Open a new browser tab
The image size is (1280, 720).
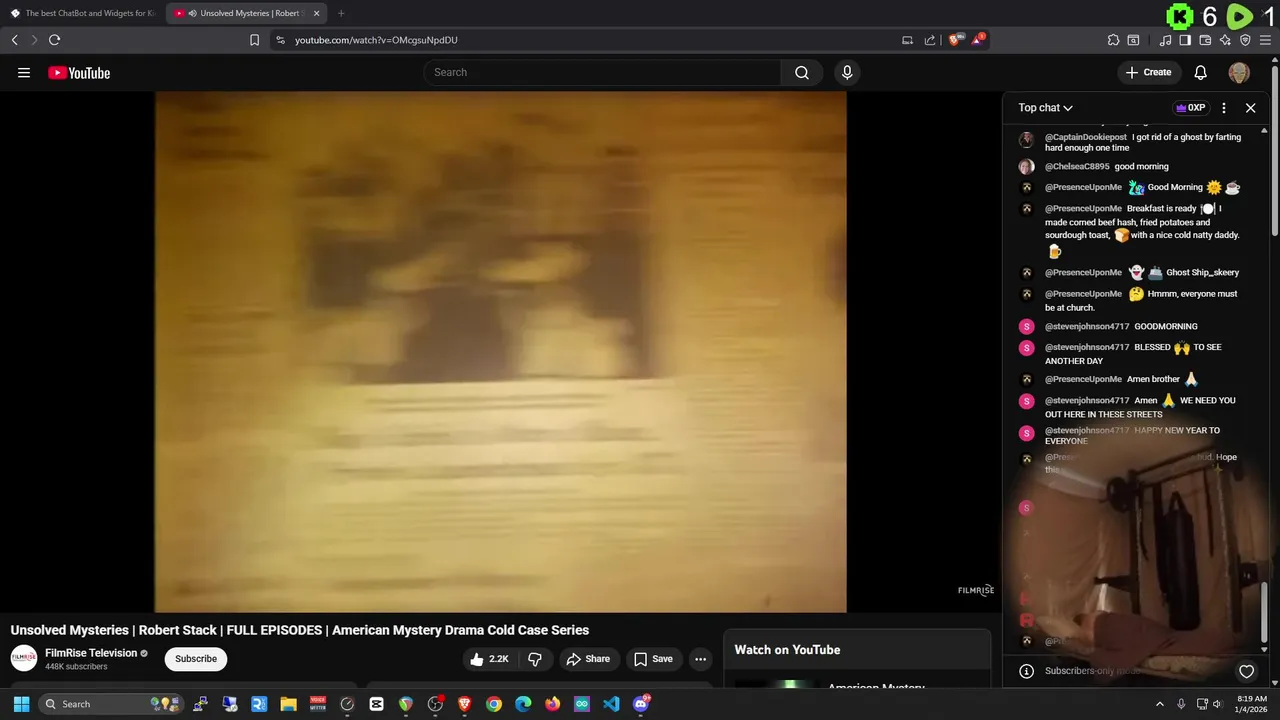(x=341, y=13)
